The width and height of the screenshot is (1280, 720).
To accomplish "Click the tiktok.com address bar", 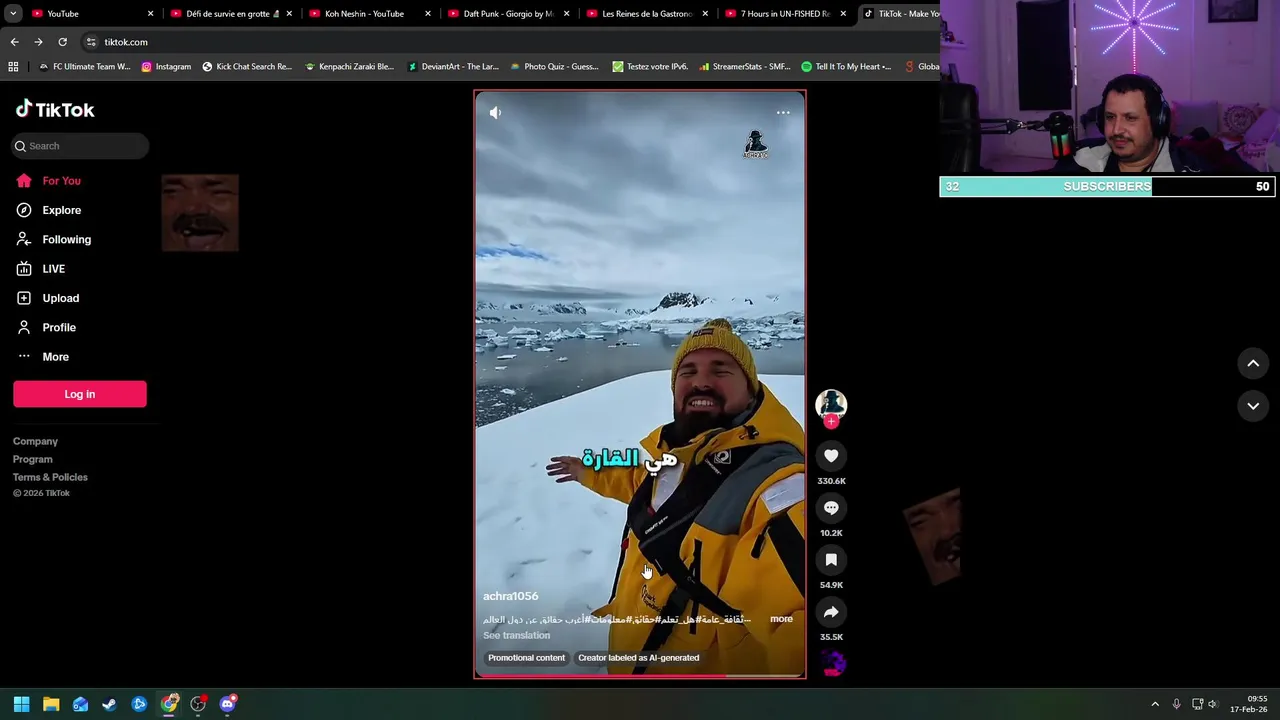I will (x=510, y=42).
